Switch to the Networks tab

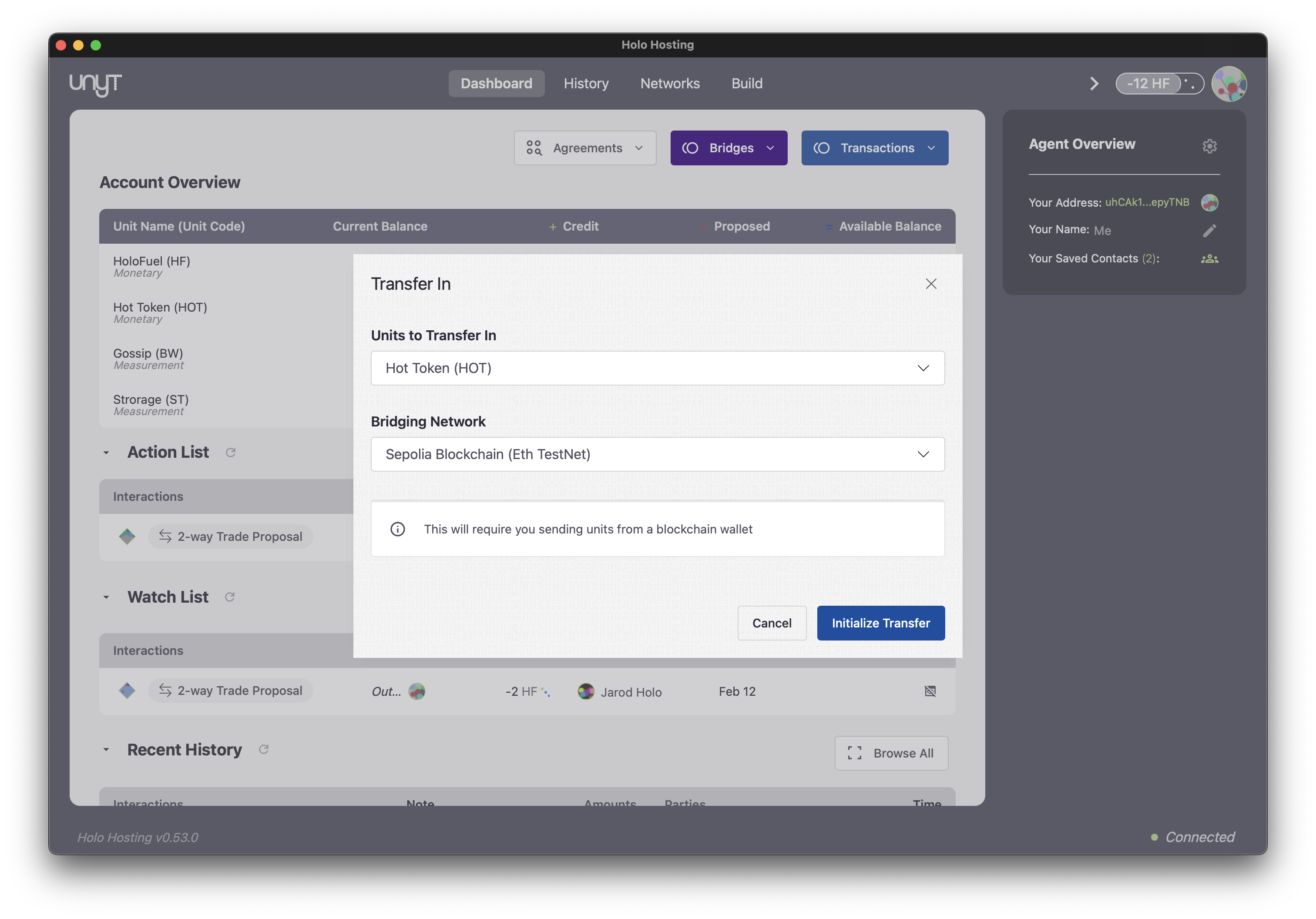click(x=670, y=83)
